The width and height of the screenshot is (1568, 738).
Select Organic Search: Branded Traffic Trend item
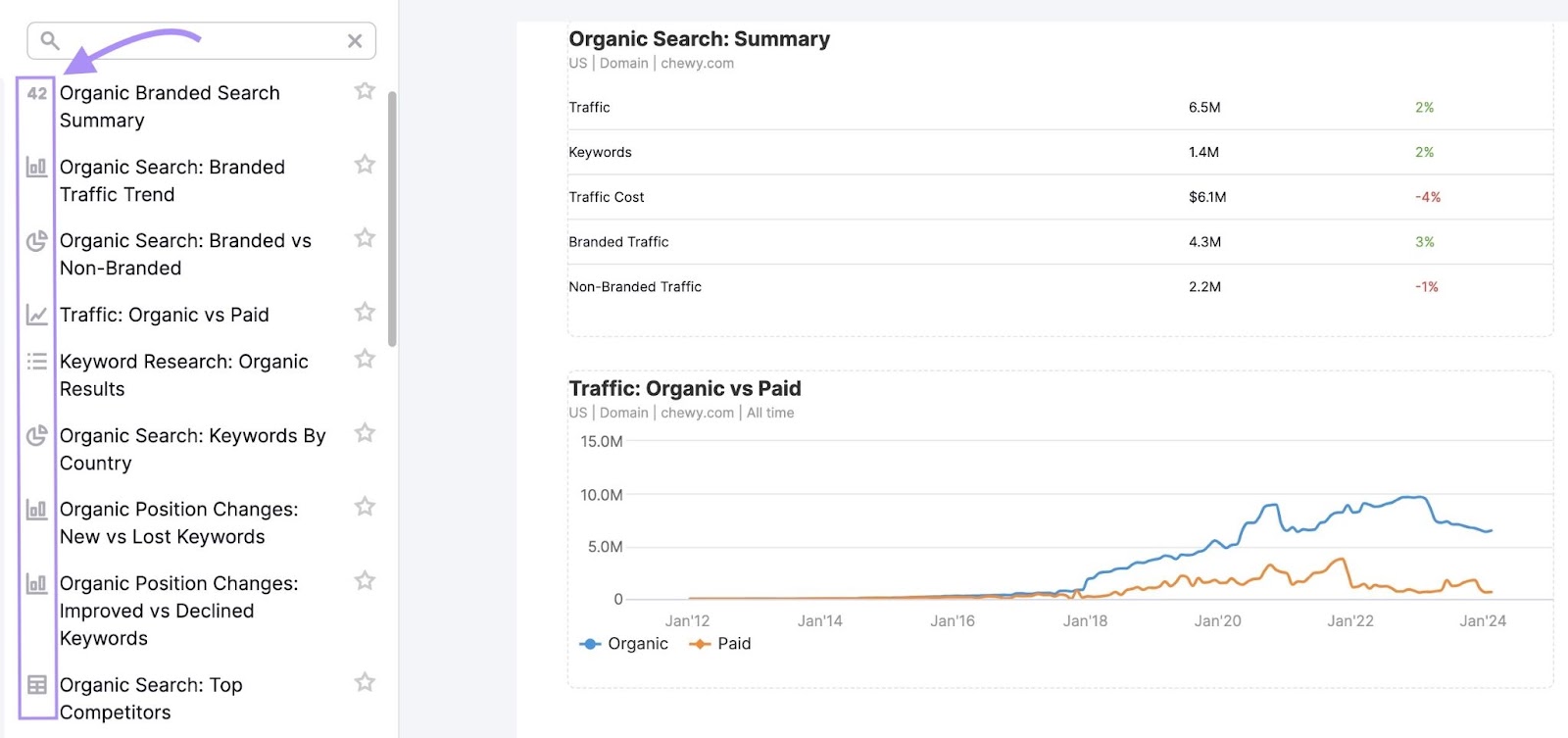coord(172,180)
